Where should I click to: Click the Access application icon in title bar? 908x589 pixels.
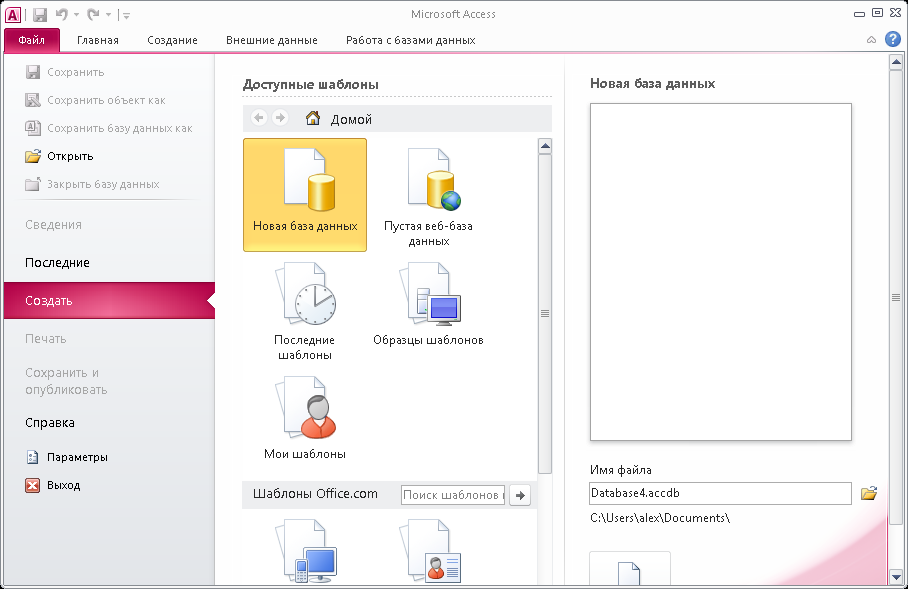click(x=12, y=14)
